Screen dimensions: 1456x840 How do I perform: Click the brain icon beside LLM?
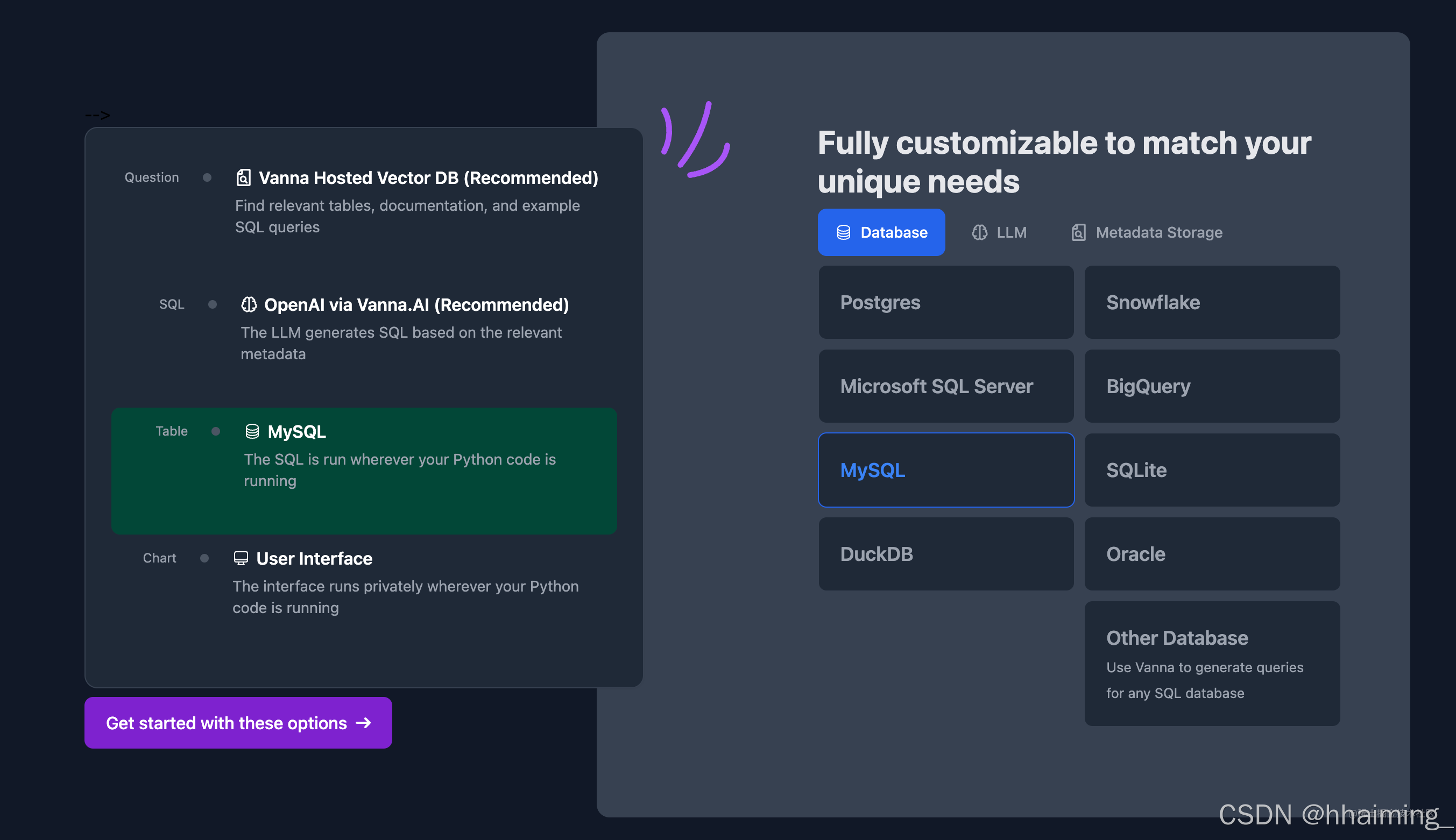click(x=979, y=232)
